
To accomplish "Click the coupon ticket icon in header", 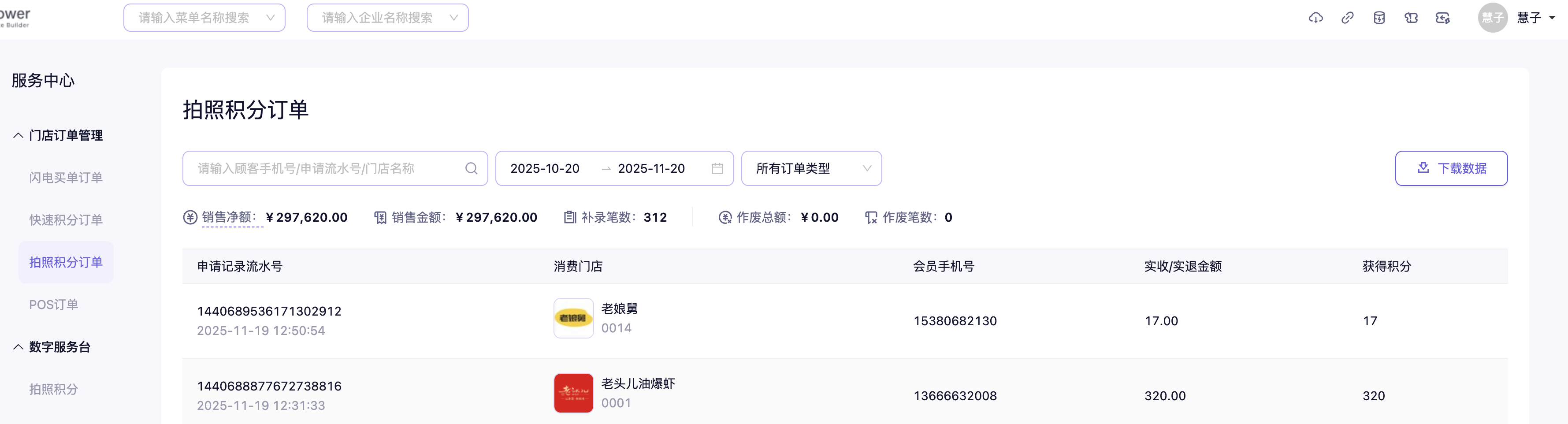I will pyautogui.click(x=1411, y=18).
